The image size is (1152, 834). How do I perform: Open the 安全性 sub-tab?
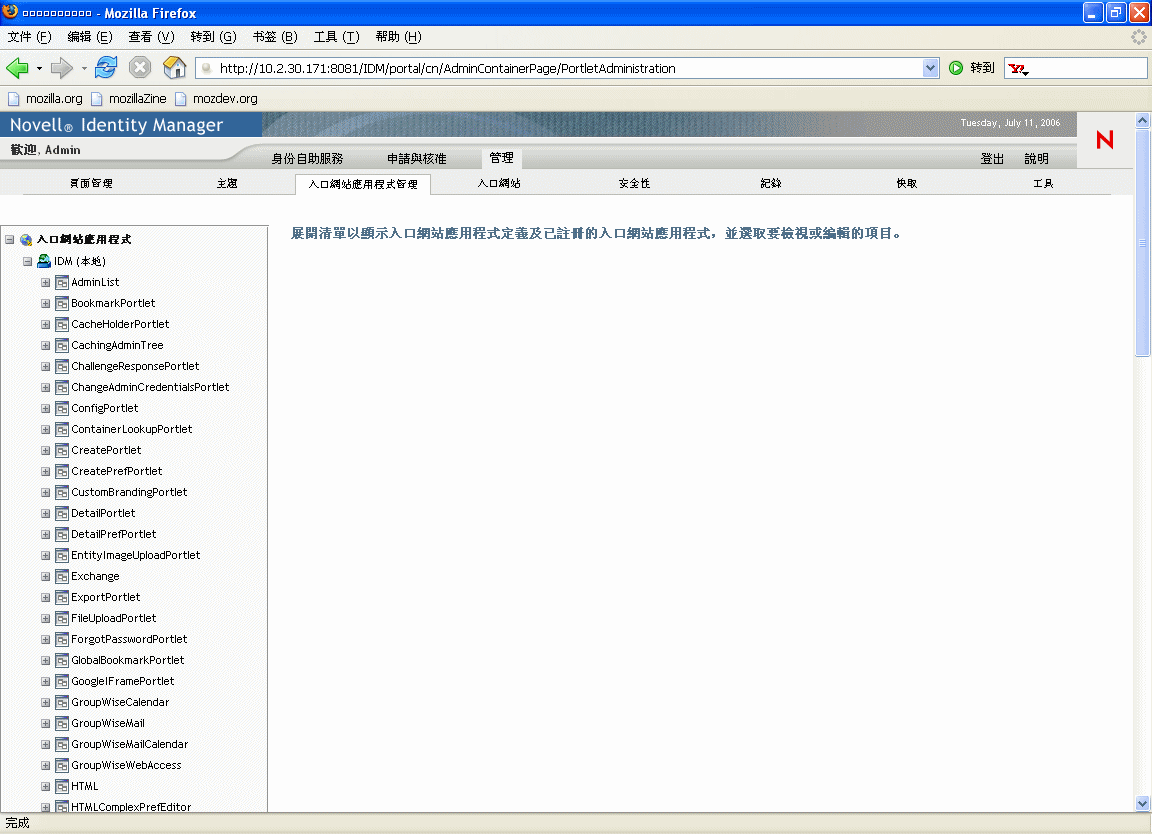pyautogui.click(x=635, y=184)
